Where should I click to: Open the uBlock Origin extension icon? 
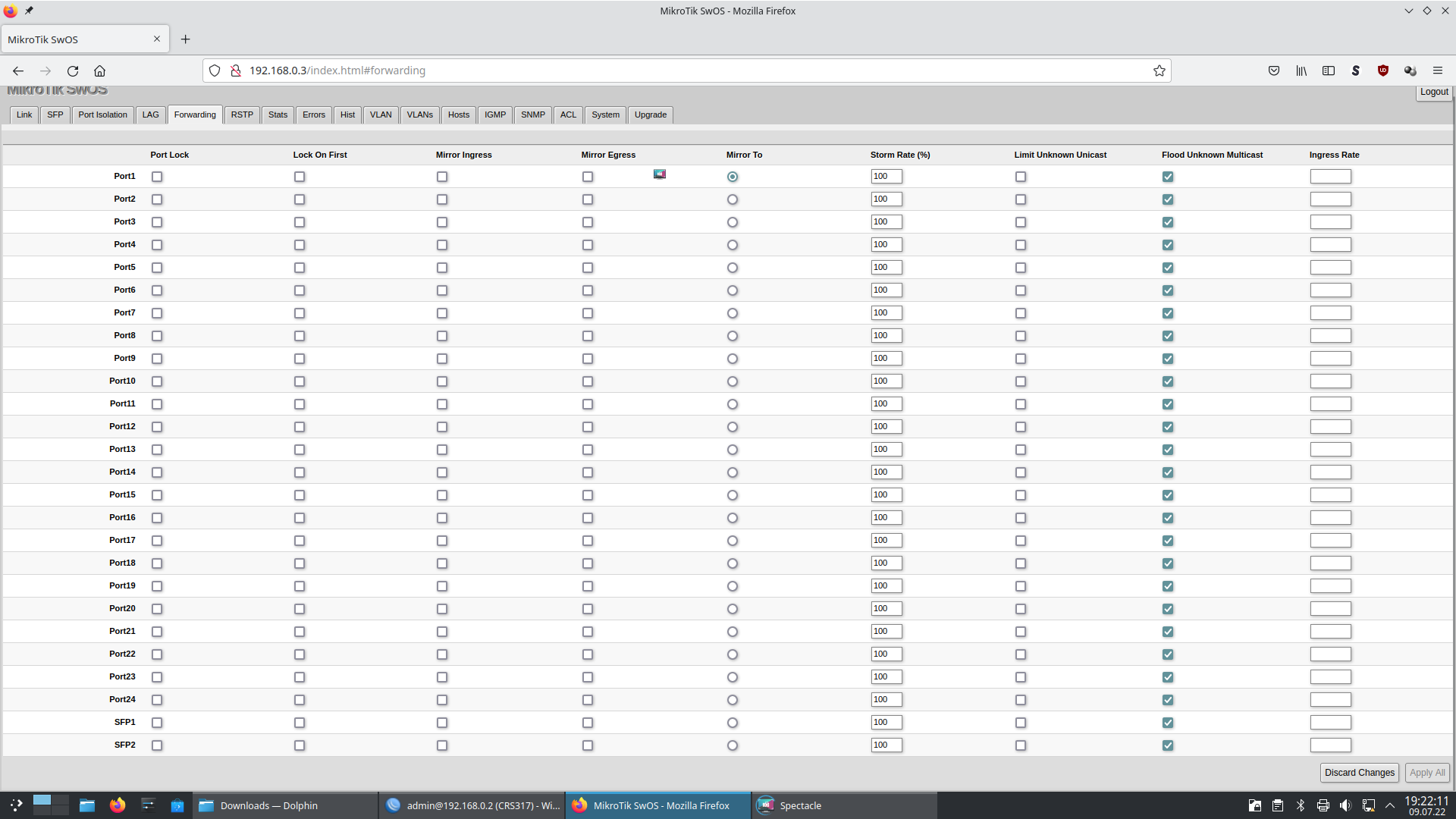tap(1382, 71)
